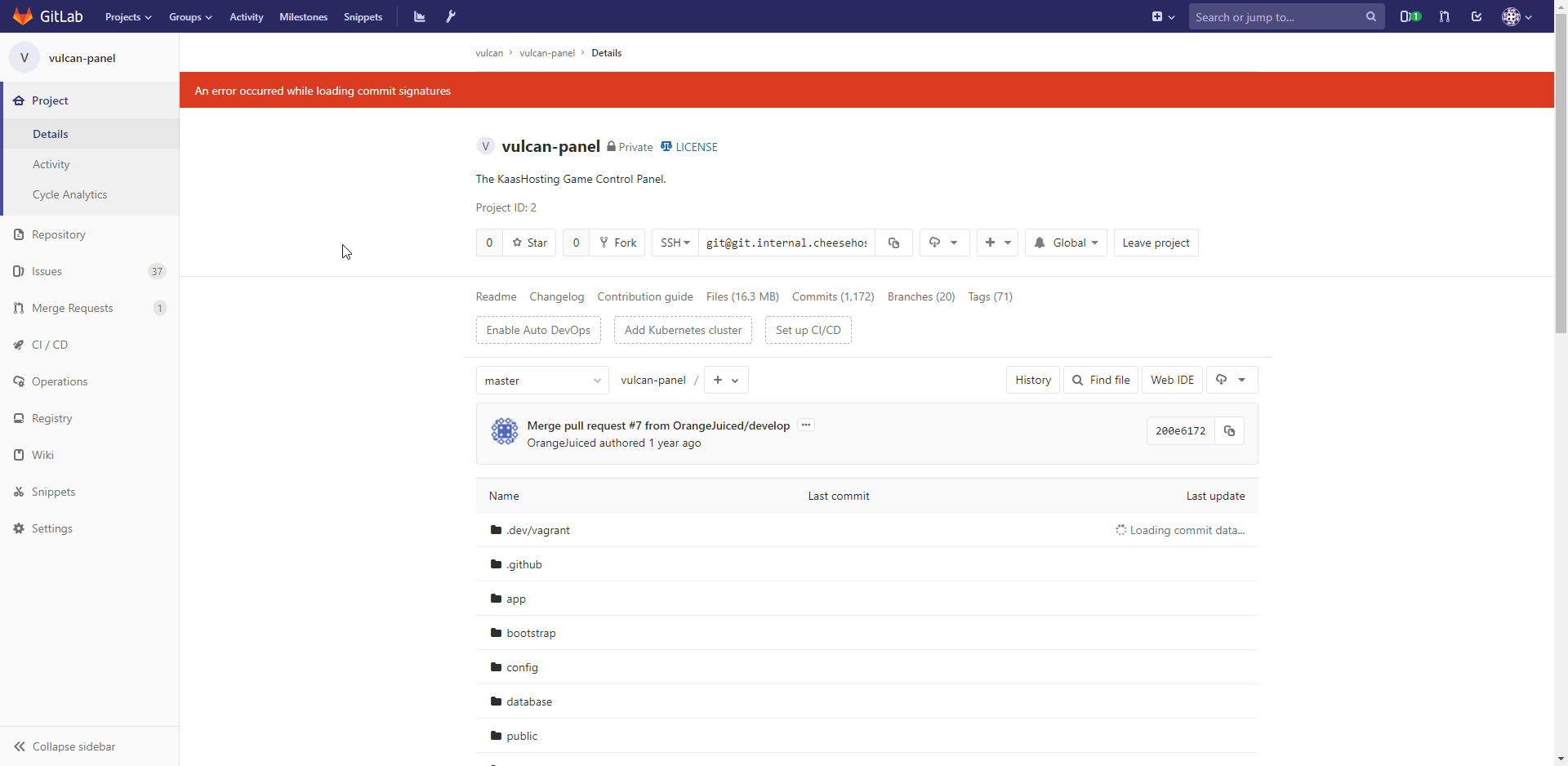Star the vulcan-panel project
This screenshot has height=766, width=1568.
(529, 243)
